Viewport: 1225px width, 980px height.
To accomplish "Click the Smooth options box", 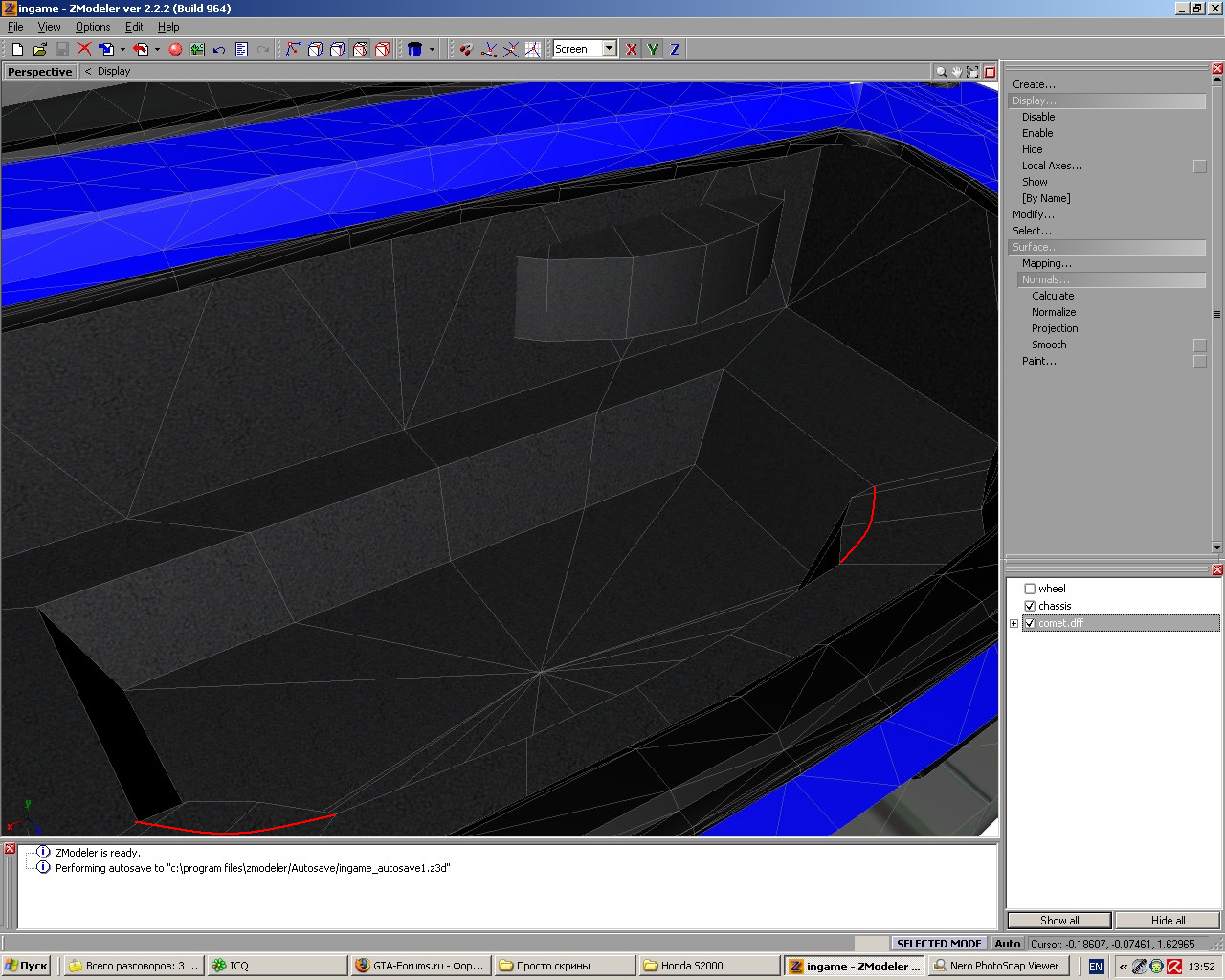I will (1199, 345).
